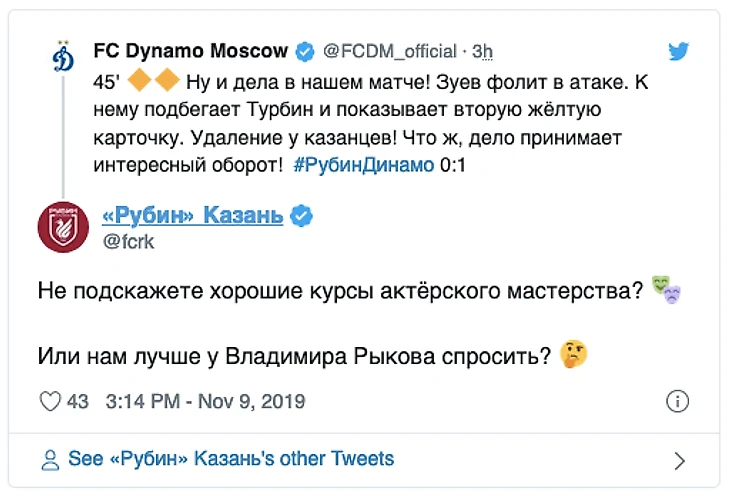
Task: Open the #РубинДинамо hashtag
Action: 365,166
